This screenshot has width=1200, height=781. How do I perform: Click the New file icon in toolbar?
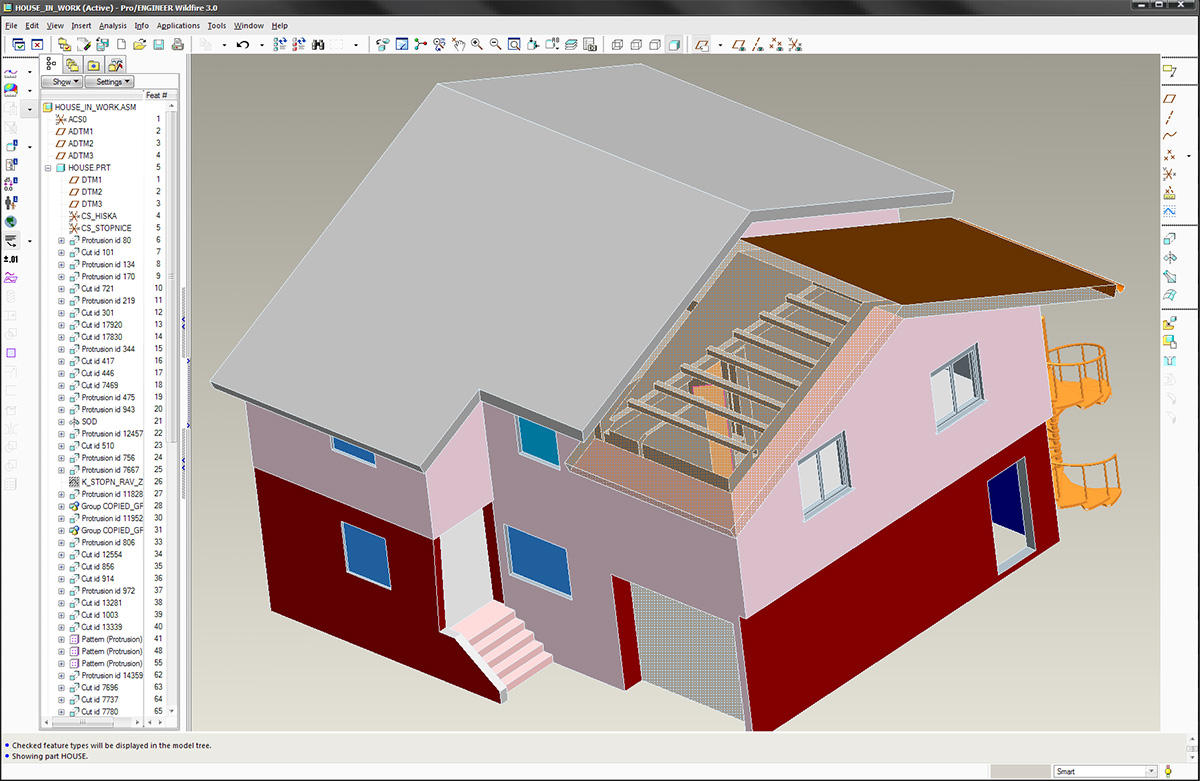[121, 44]
